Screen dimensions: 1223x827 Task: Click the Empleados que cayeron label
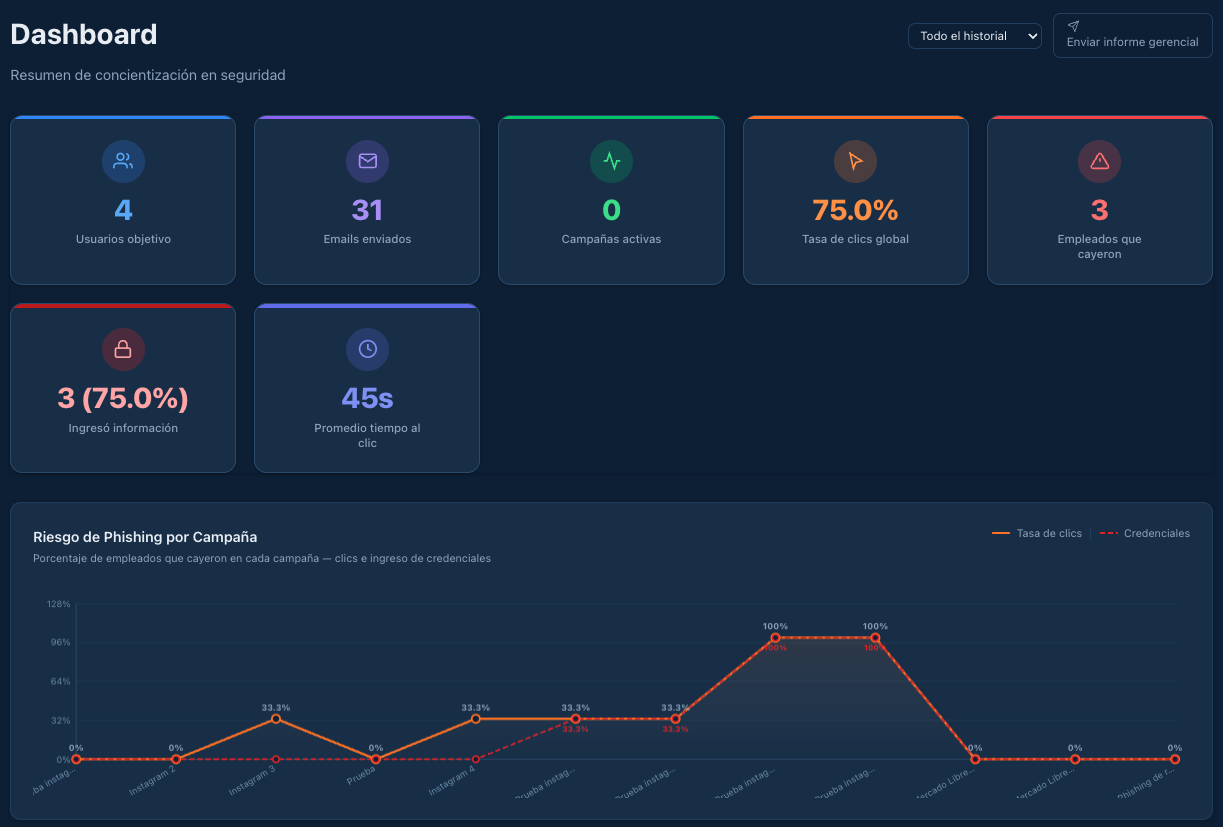[1099, 247]
